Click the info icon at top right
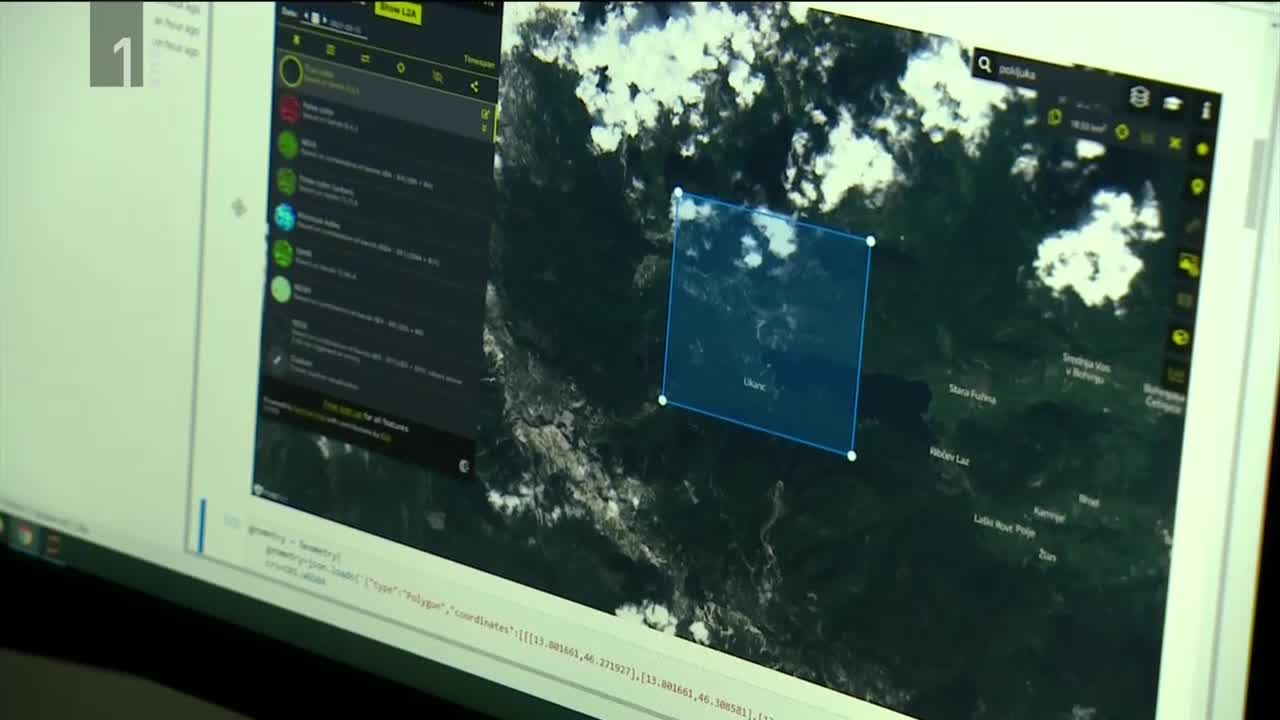Image resolution: width=1280 pixels, height=720 pixels. click(1206, 110)
